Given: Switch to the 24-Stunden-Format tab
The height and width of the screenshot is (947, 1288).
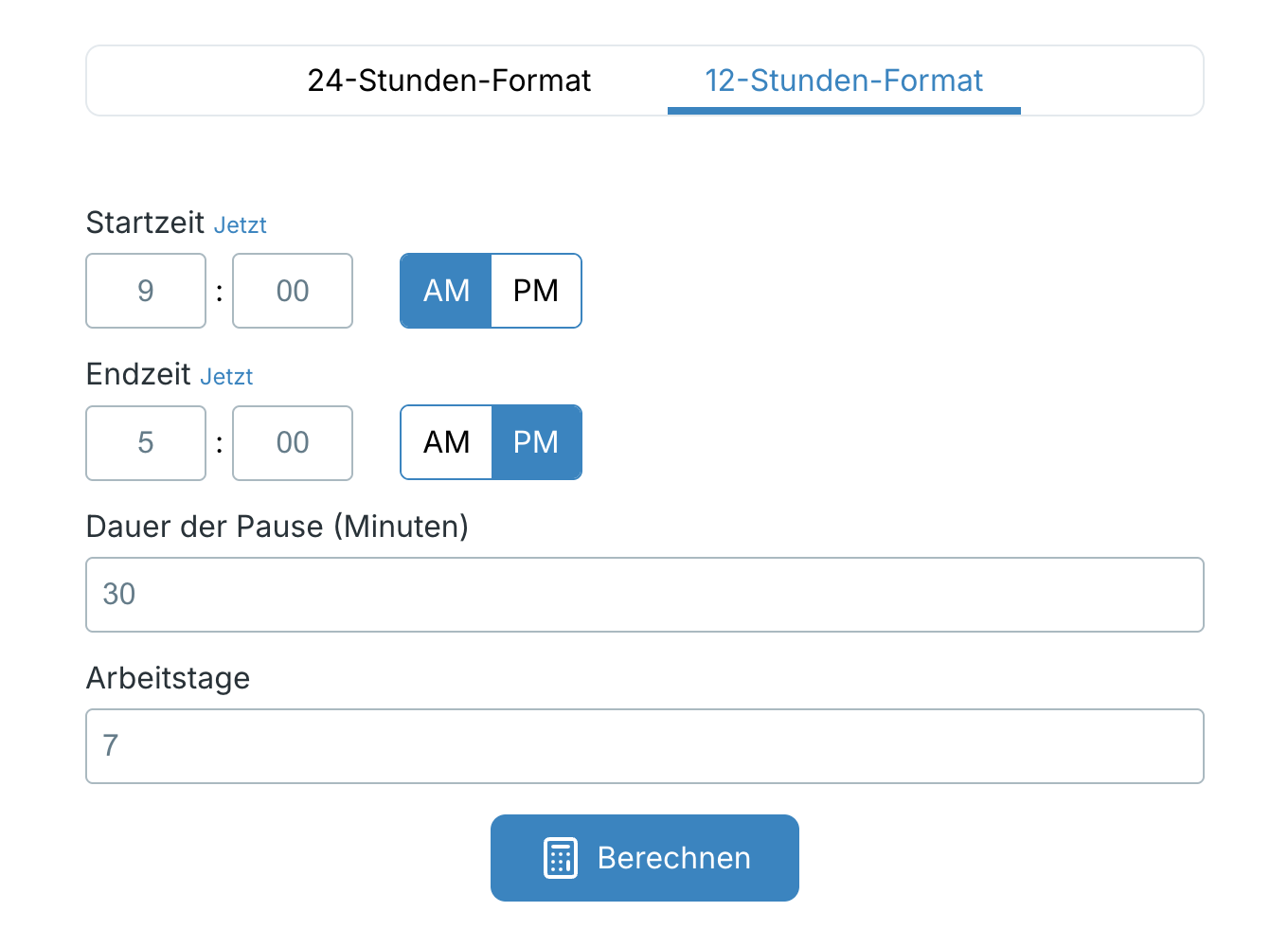Looking at the screenshot, I should (x=447, y=80).
